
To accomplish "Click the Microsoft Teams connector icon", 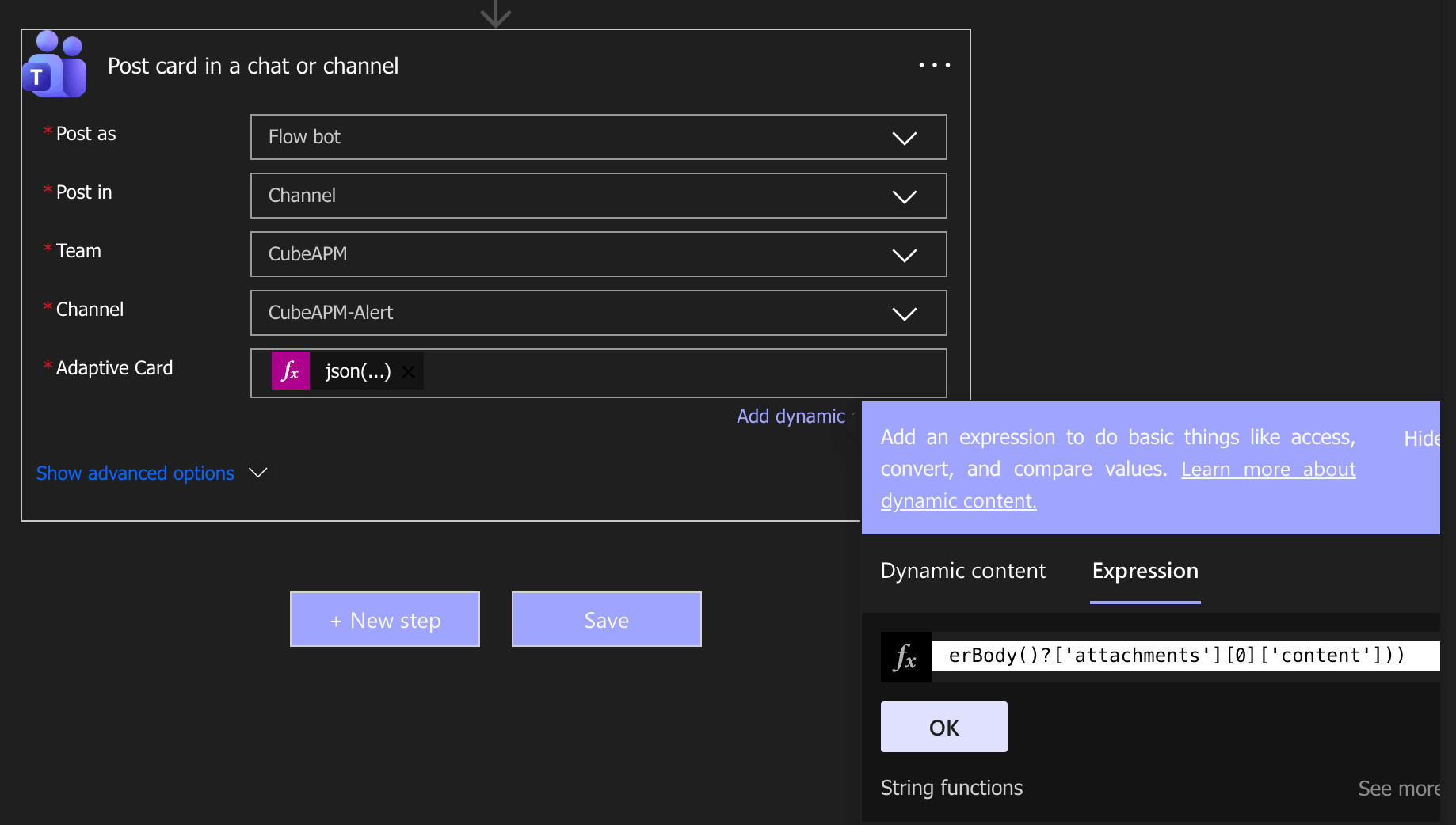I will tap(54, 65).
